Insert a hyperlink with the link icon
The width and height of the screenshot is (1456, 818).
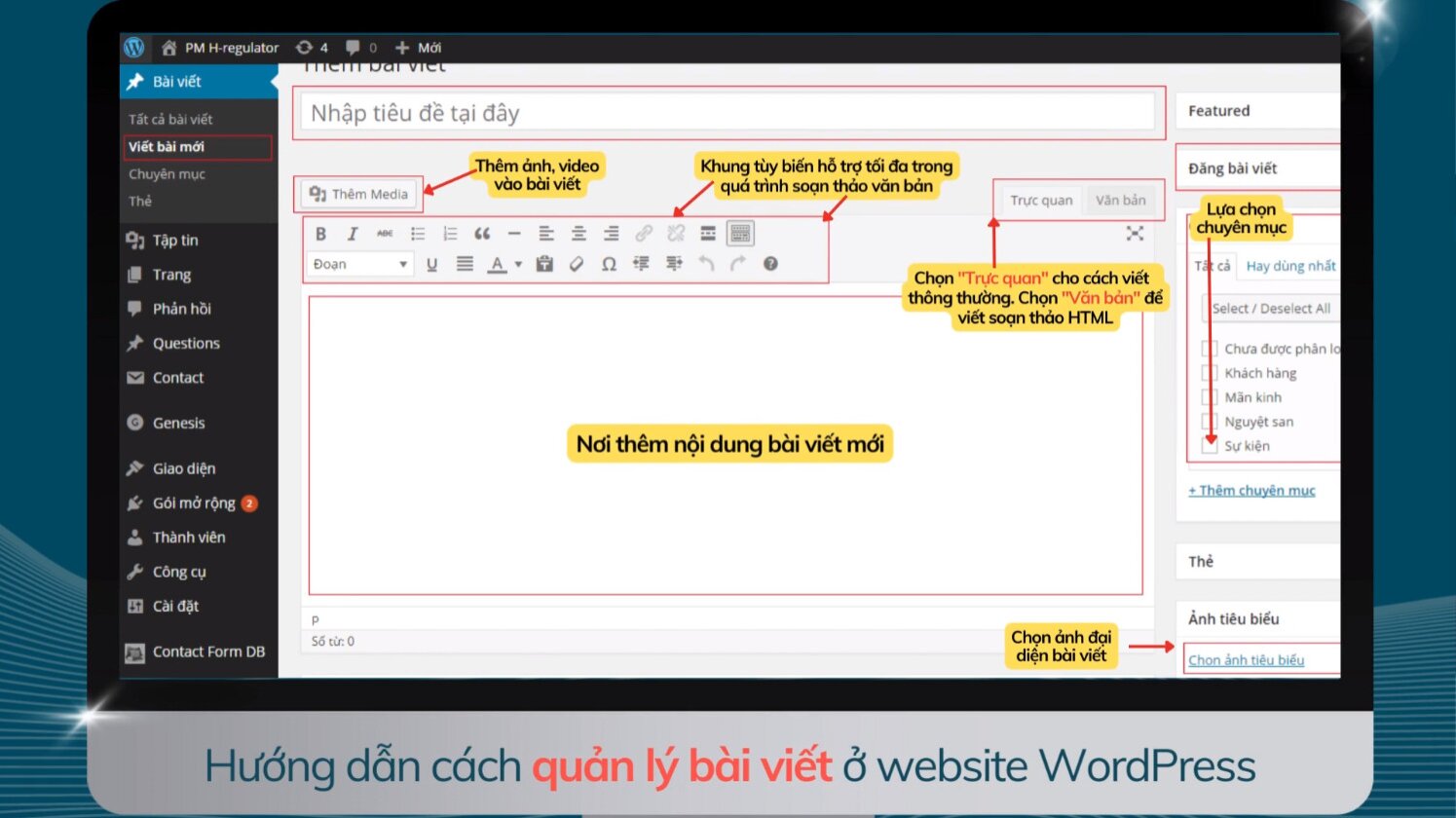point(644,233)
